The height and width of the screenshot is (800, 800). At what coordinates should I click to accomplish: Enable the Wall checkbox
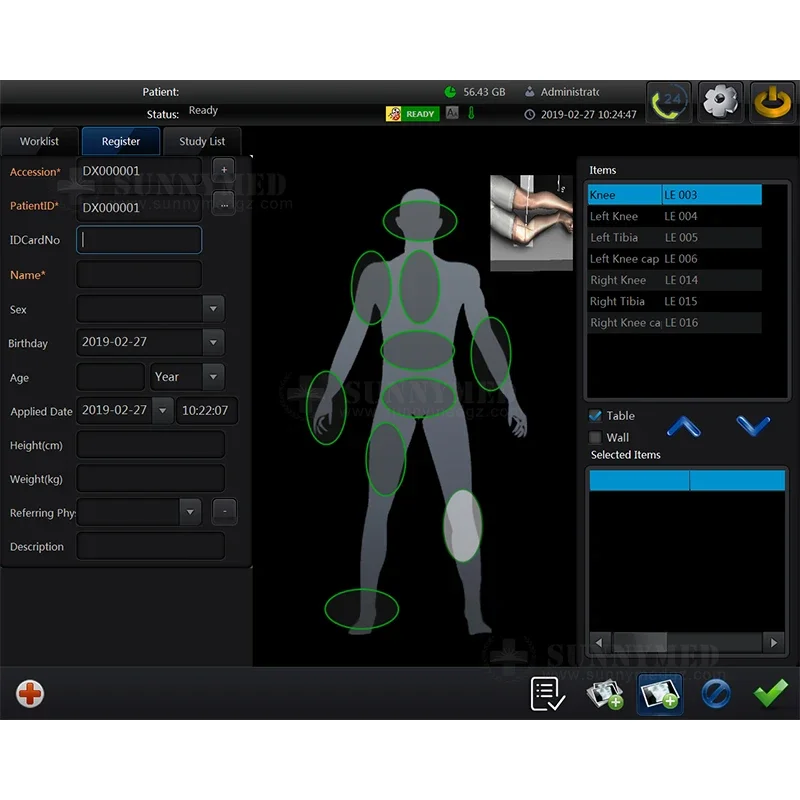(595, 437)
